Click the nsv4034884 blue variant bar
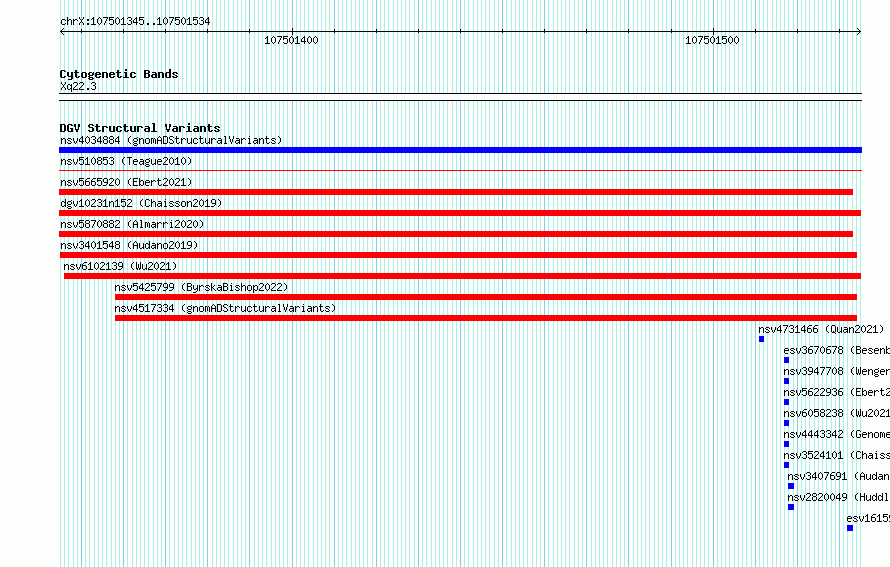 (460, 150)
